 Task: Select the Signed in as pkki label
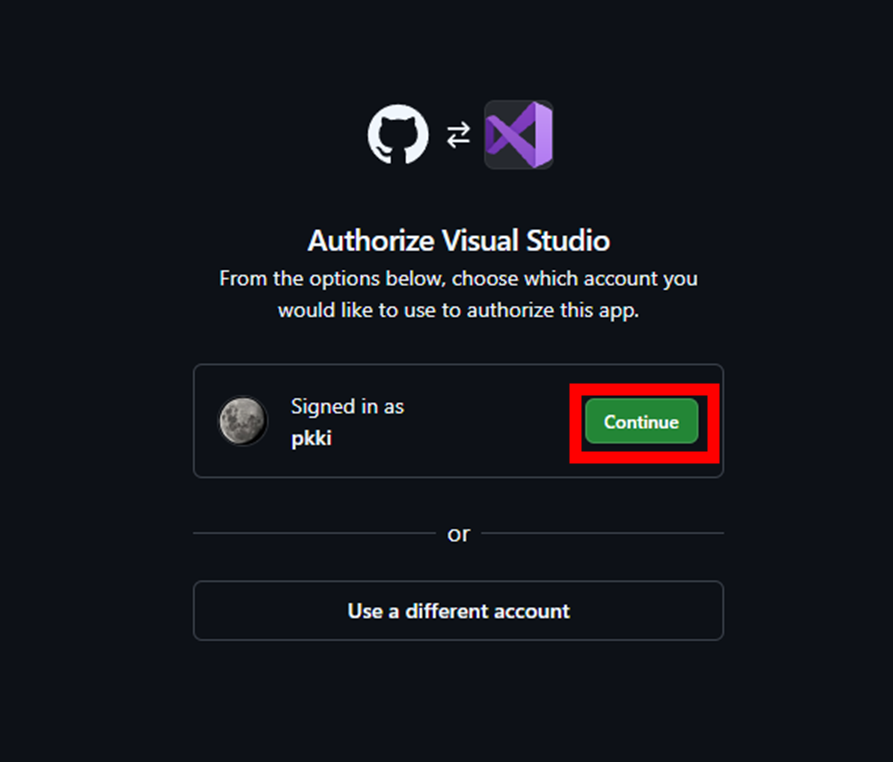tap(347, 406)
